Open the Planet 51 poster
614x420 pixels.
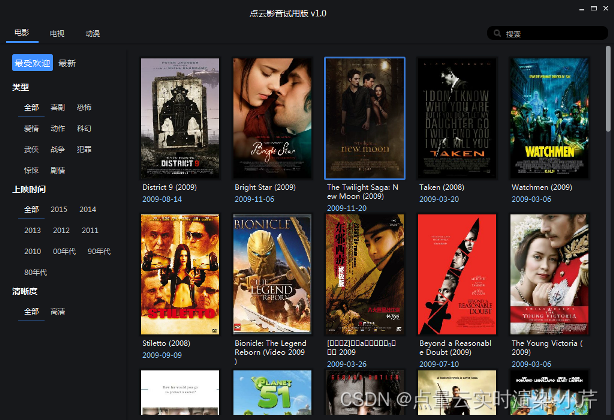(272, 393)
